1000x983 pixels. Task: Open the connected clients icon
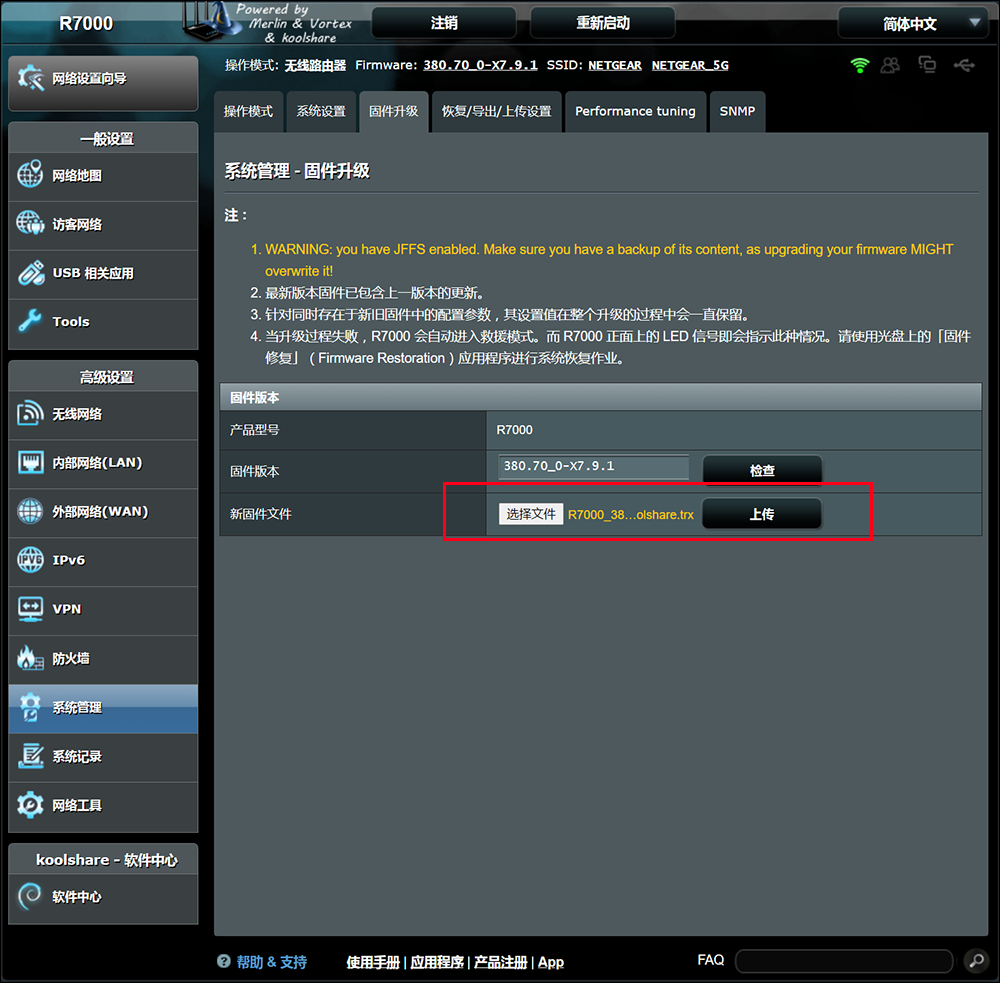pos(891,63)
